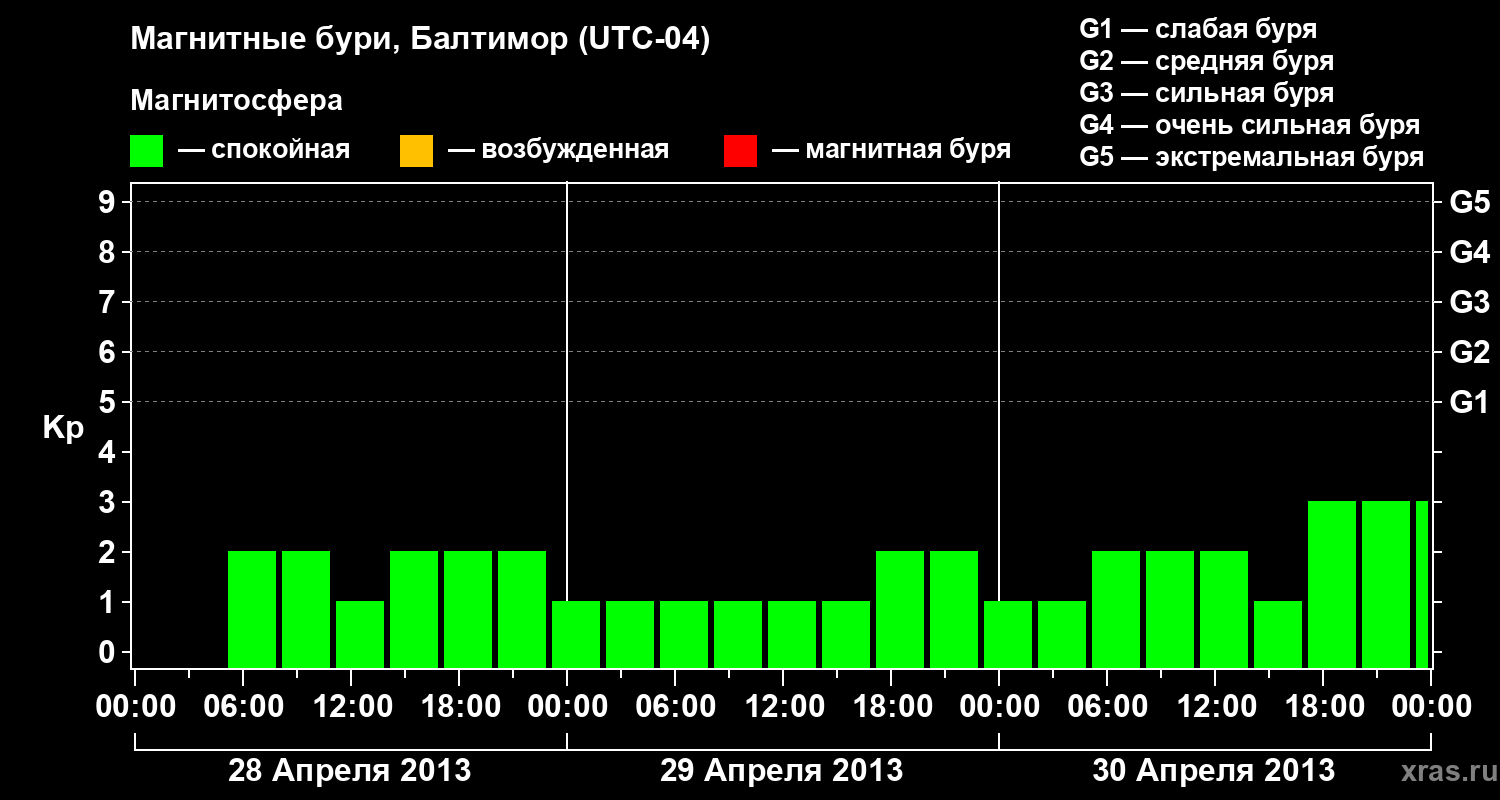Image resolution: width=1500 pixels, height=800 pixels.
Task: Select the Kp 2 bar at 18:00 on 29 April
Action: pyautogui.click(x=900, y=609)
